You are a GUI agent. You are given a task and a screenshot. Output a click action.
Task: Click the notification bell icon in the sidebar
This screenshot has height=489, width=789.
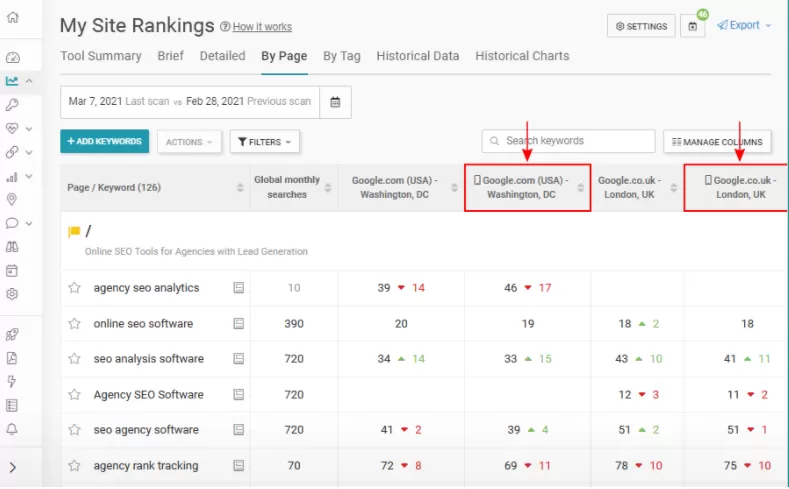pyautogui.click(x=12, y=429)
